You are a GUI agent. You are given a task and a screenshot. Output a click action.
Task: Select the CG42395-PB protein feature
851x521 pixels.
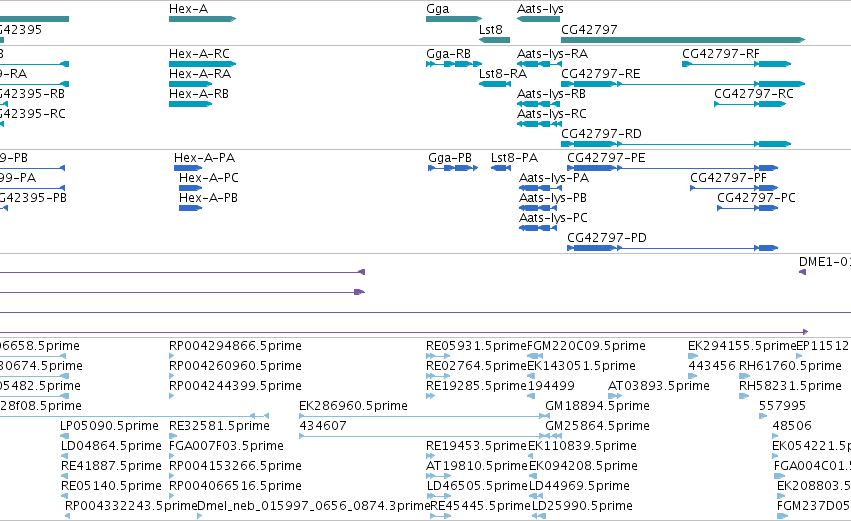click(4, 208)
